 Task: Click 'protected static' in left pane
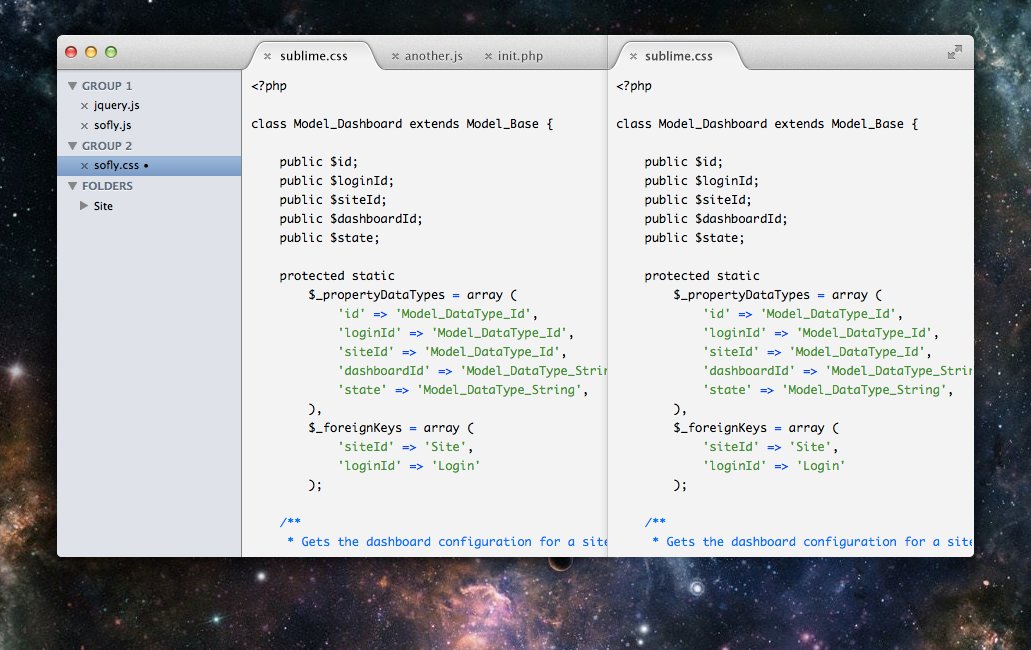337,276
